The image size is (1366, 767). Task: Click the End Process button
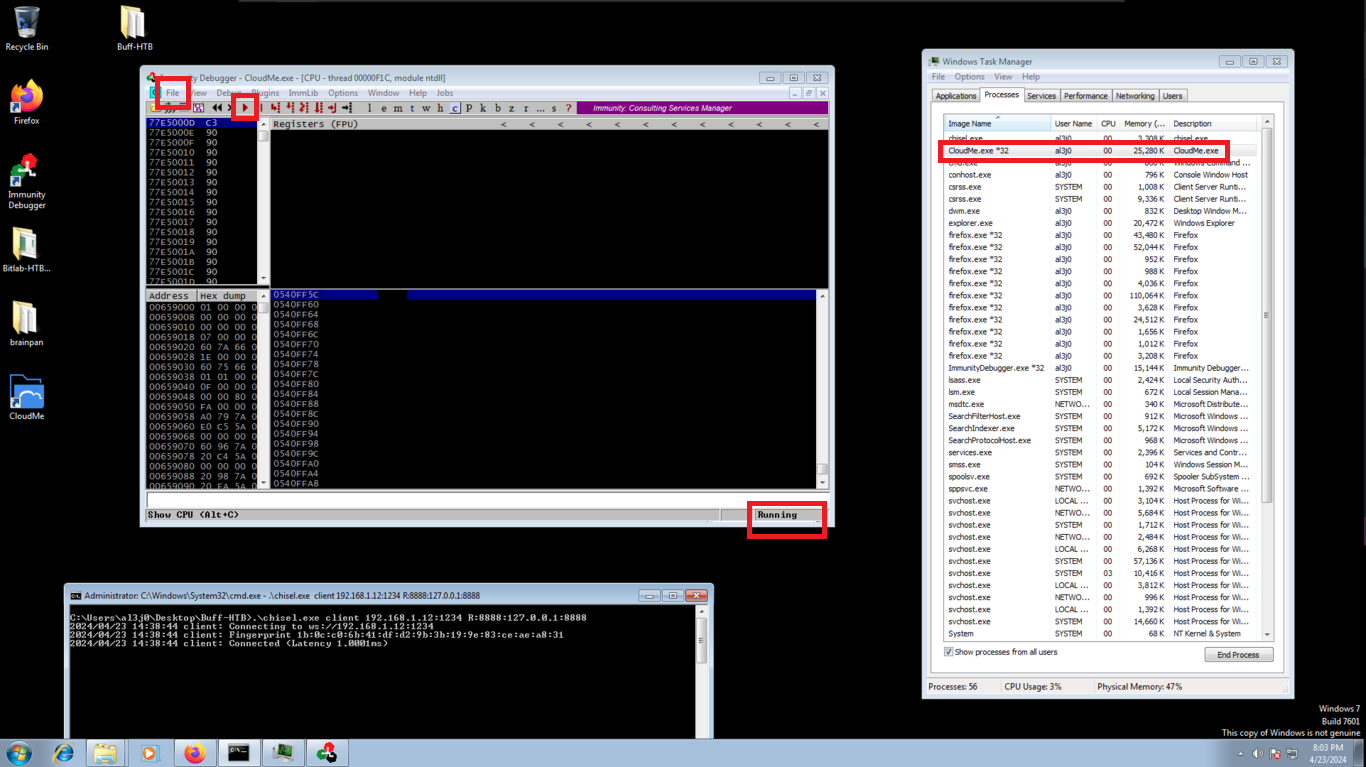[x=1238, y=655]
